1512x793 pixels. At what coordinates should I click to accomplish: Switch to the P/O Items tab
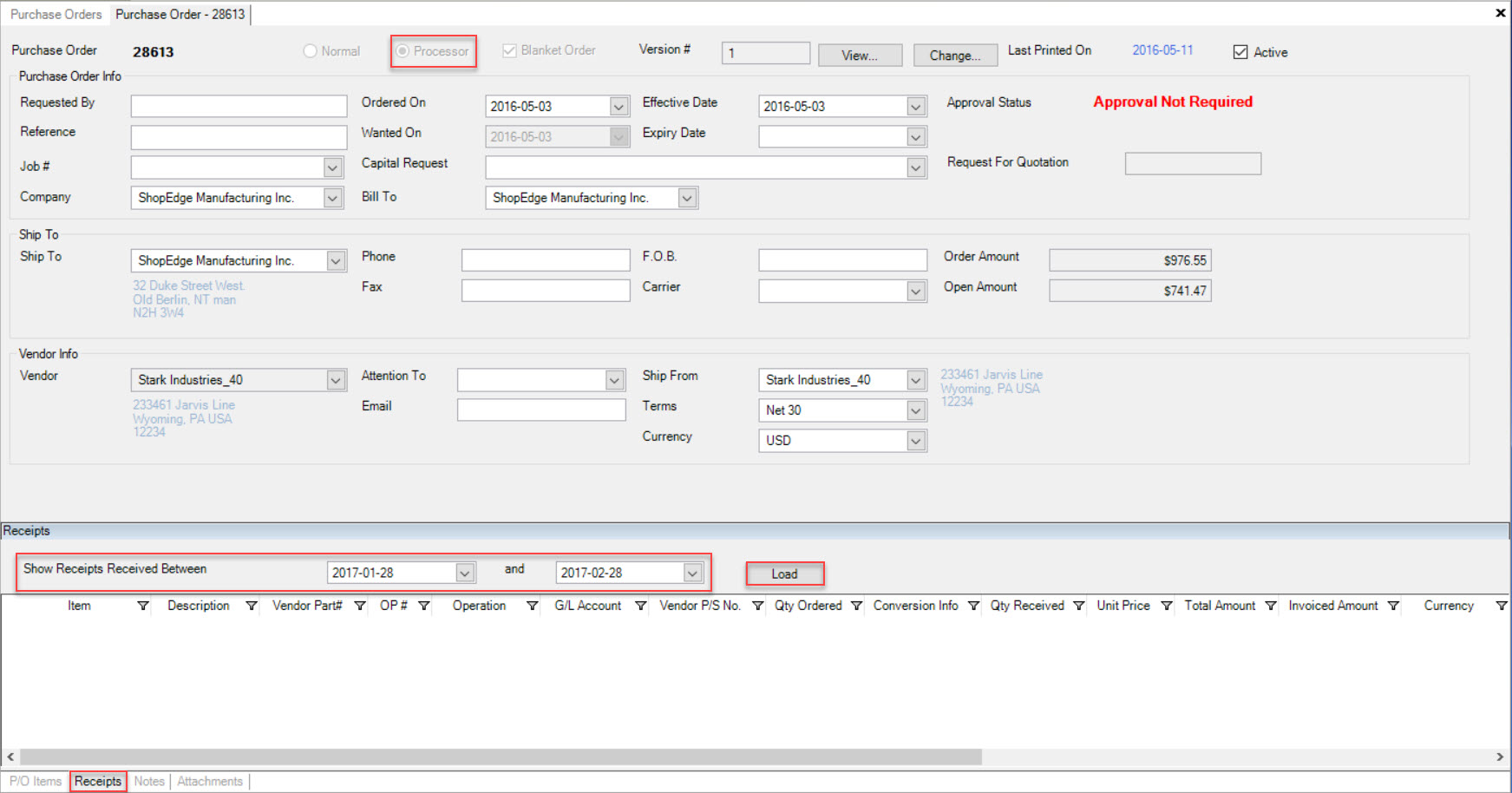36,782
